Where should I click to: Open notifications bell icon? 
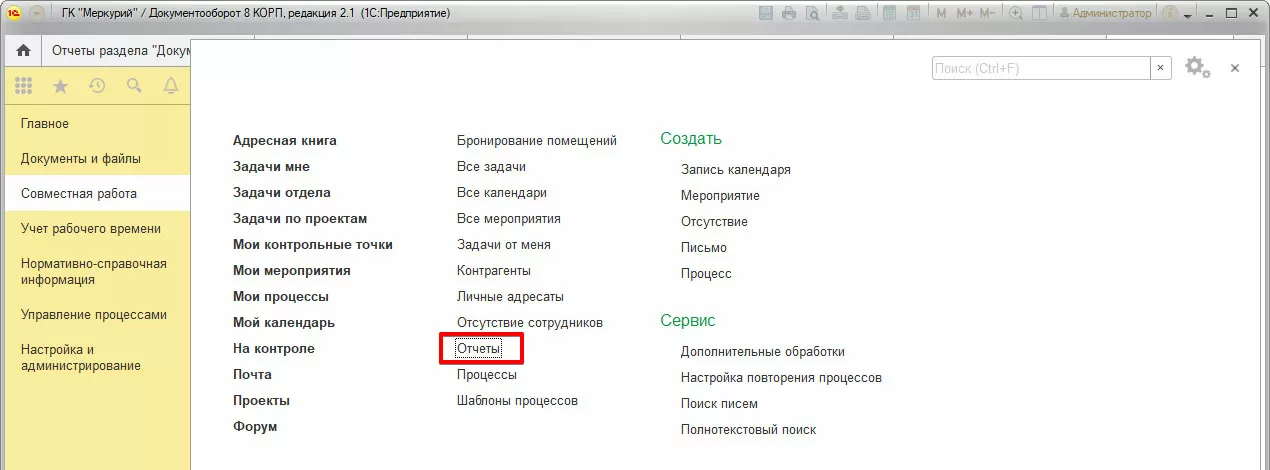pos(171,86)
